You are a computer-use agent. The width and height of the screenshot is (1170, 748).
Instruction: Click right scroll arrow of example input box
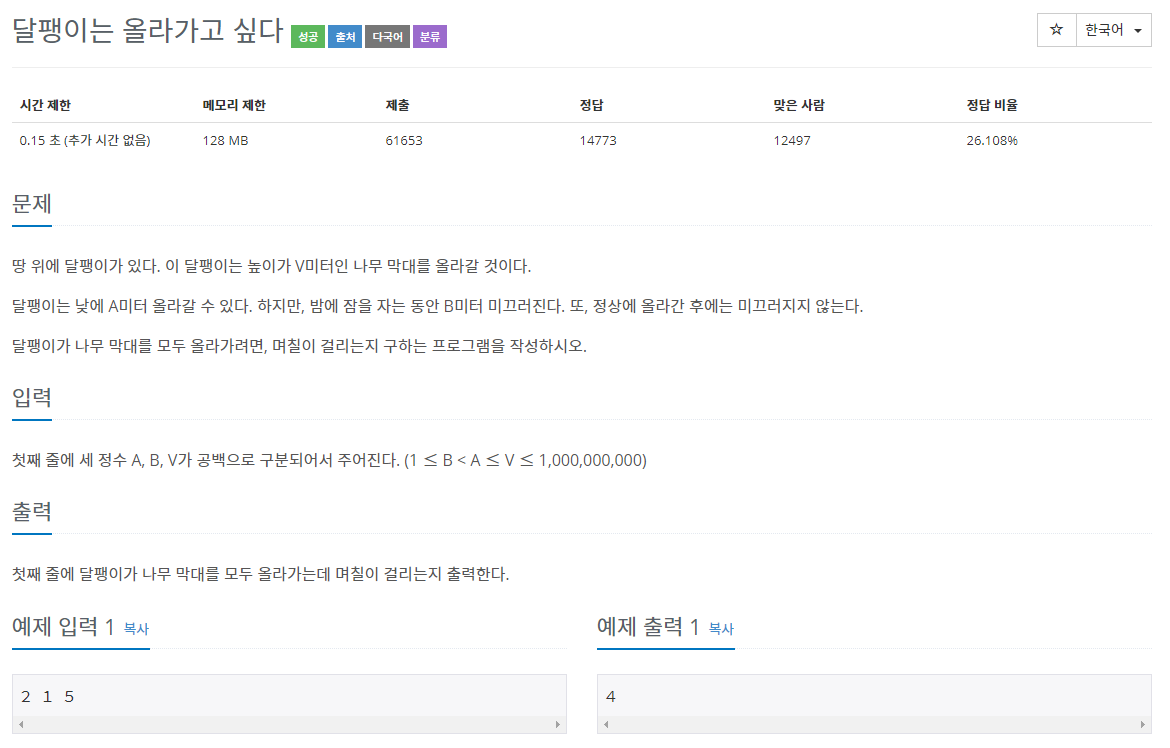[557, 724]
